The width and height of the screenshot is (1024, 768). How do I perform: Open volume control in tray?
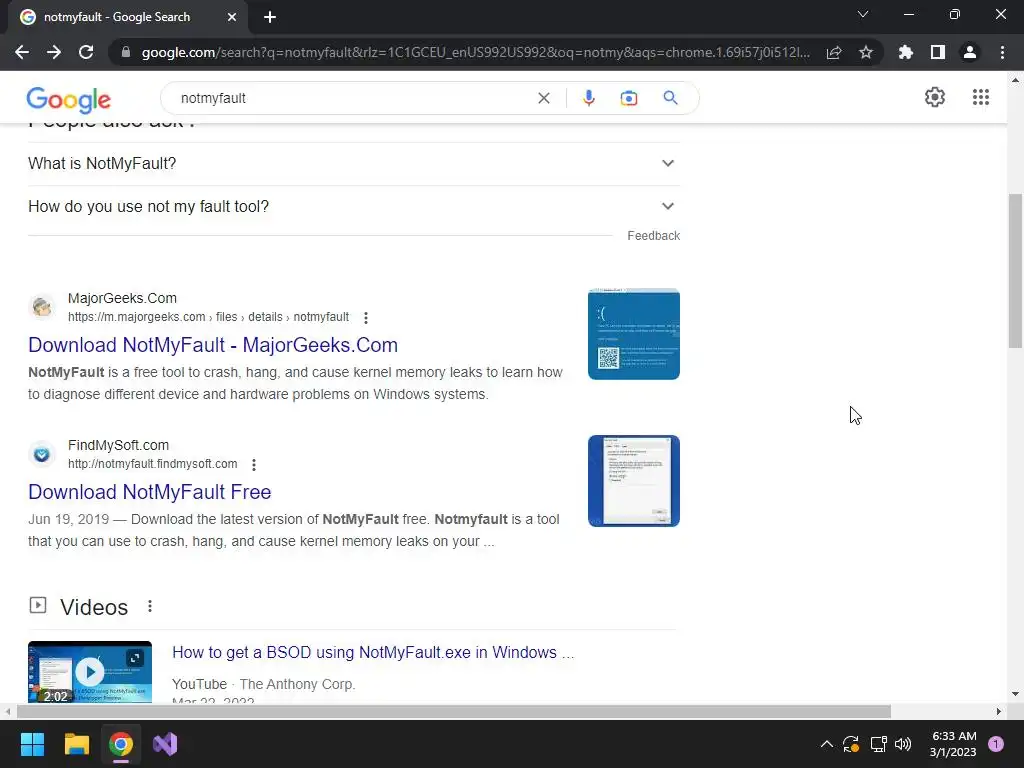pyautogui.click(x=903, y=744)
